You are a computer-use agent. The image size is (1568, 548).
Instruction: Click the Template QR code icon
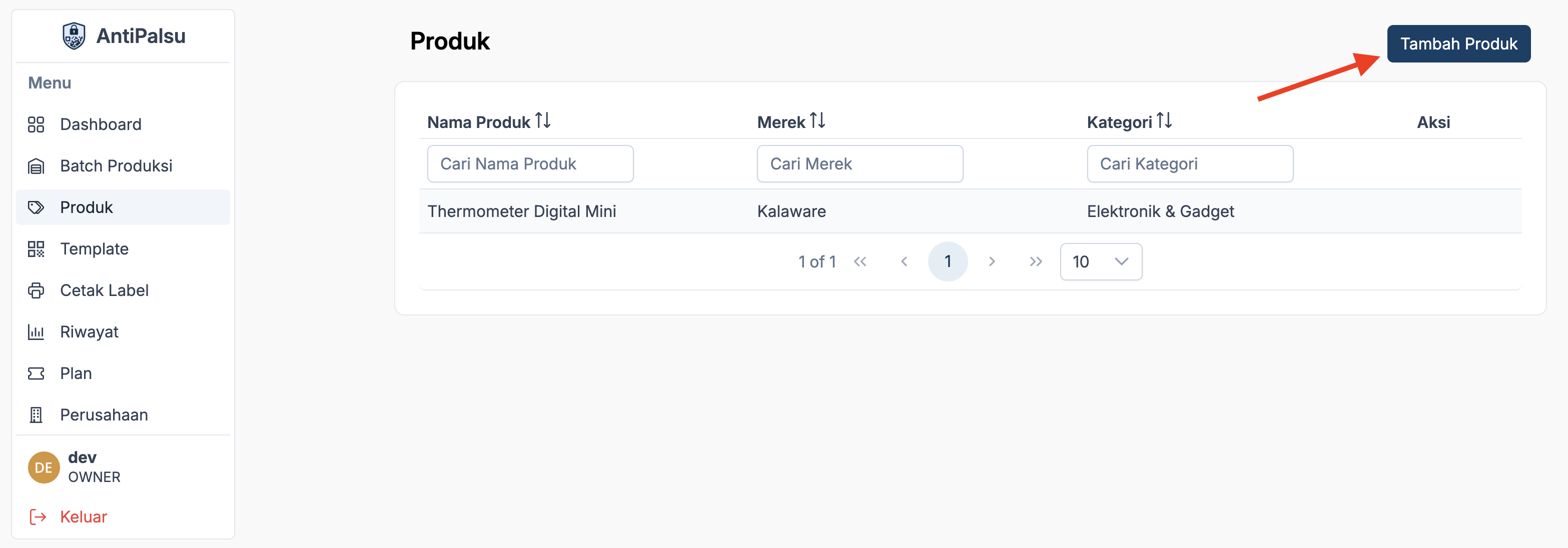(x=36, y=249)
